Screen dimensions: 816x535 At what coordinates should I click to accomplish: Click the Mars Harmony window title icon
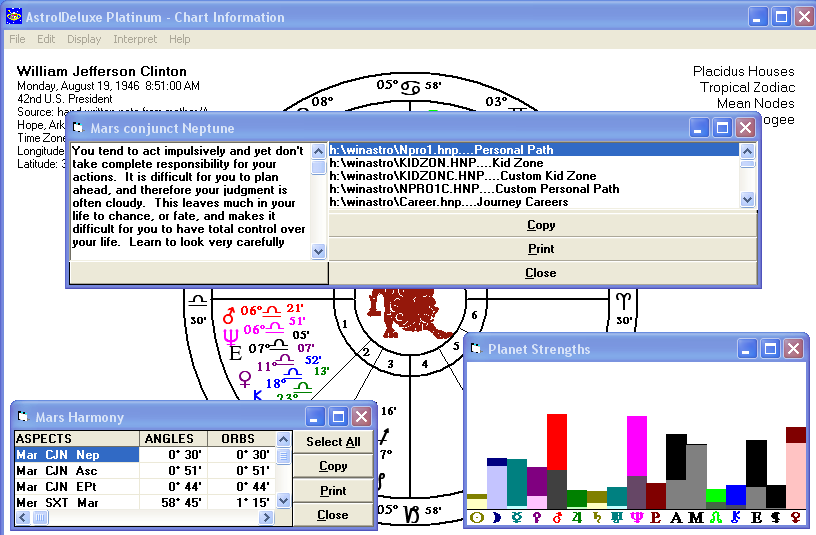(22, 416)
